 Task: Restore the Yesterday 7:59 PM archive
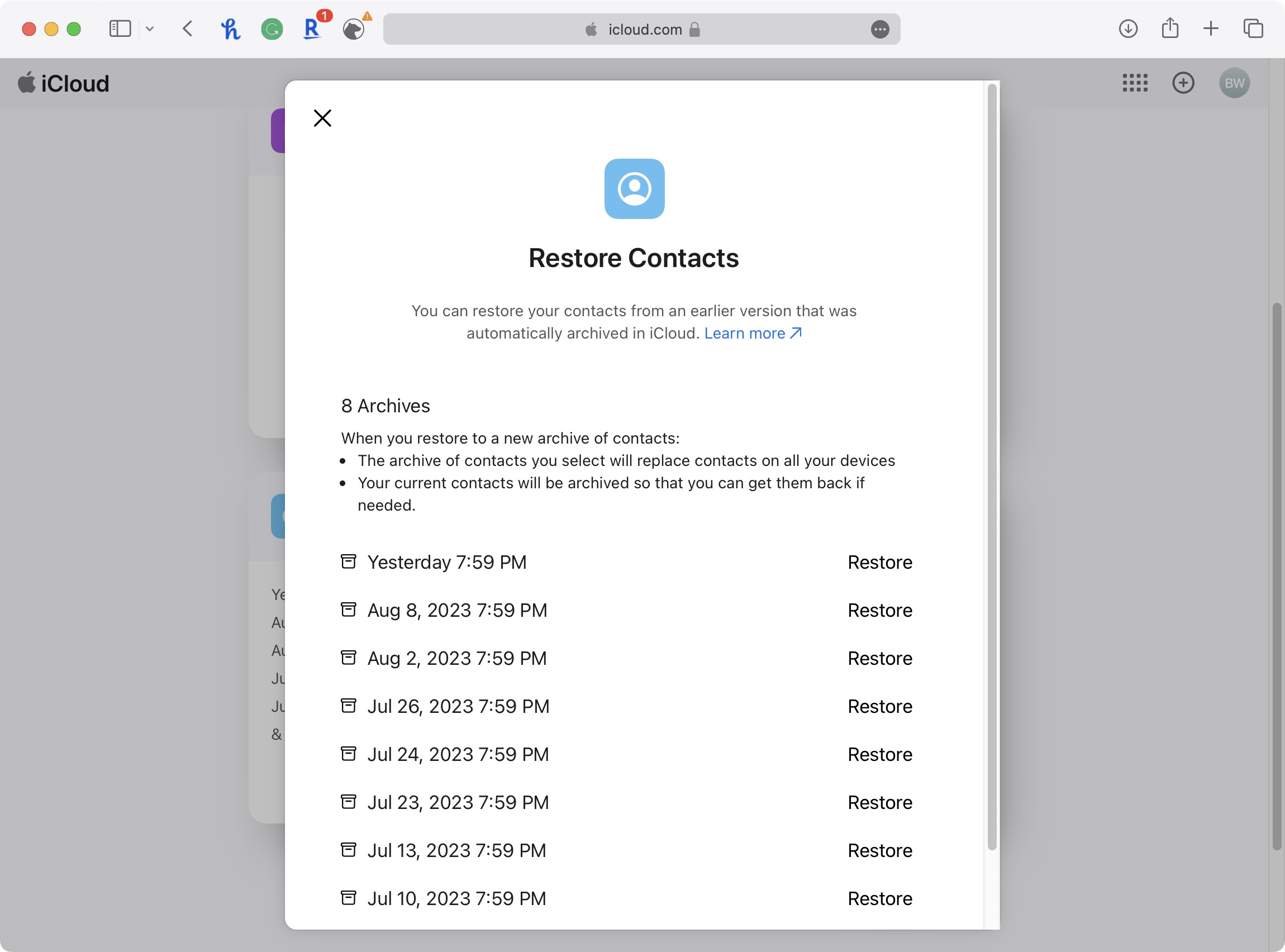(879, 562)
